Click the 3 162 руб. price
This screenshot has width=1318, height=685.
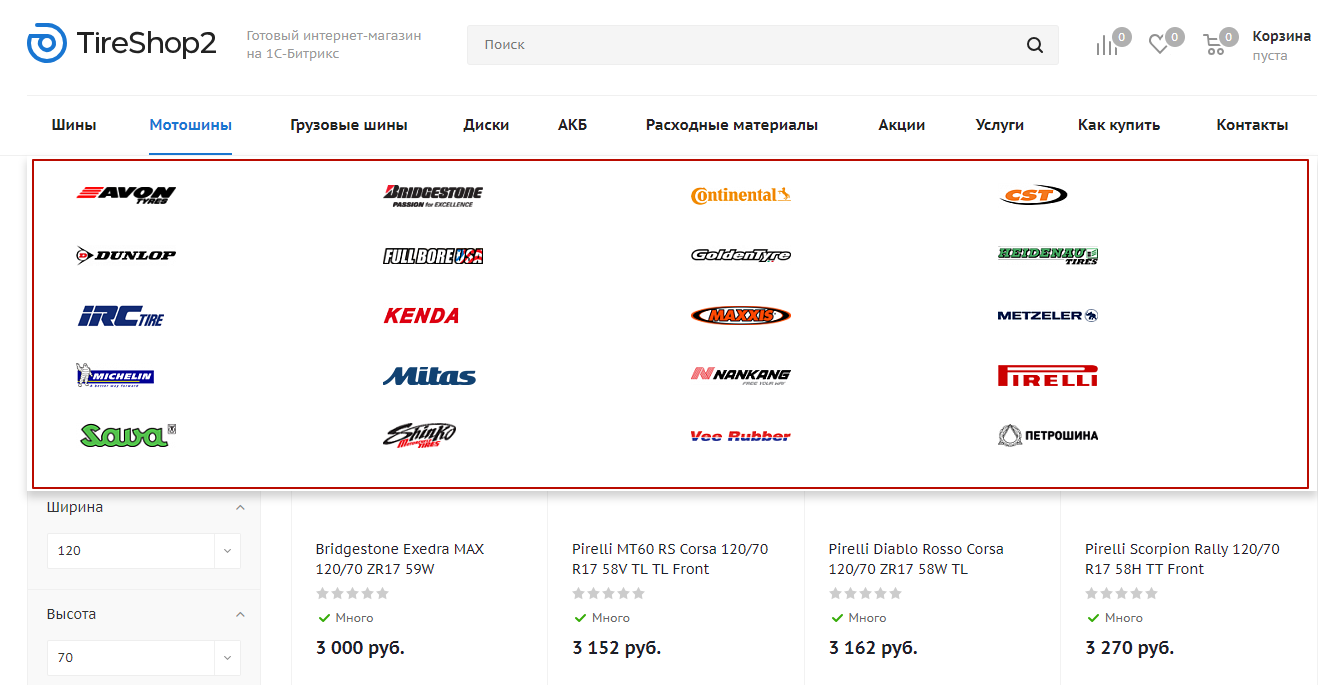873,648
